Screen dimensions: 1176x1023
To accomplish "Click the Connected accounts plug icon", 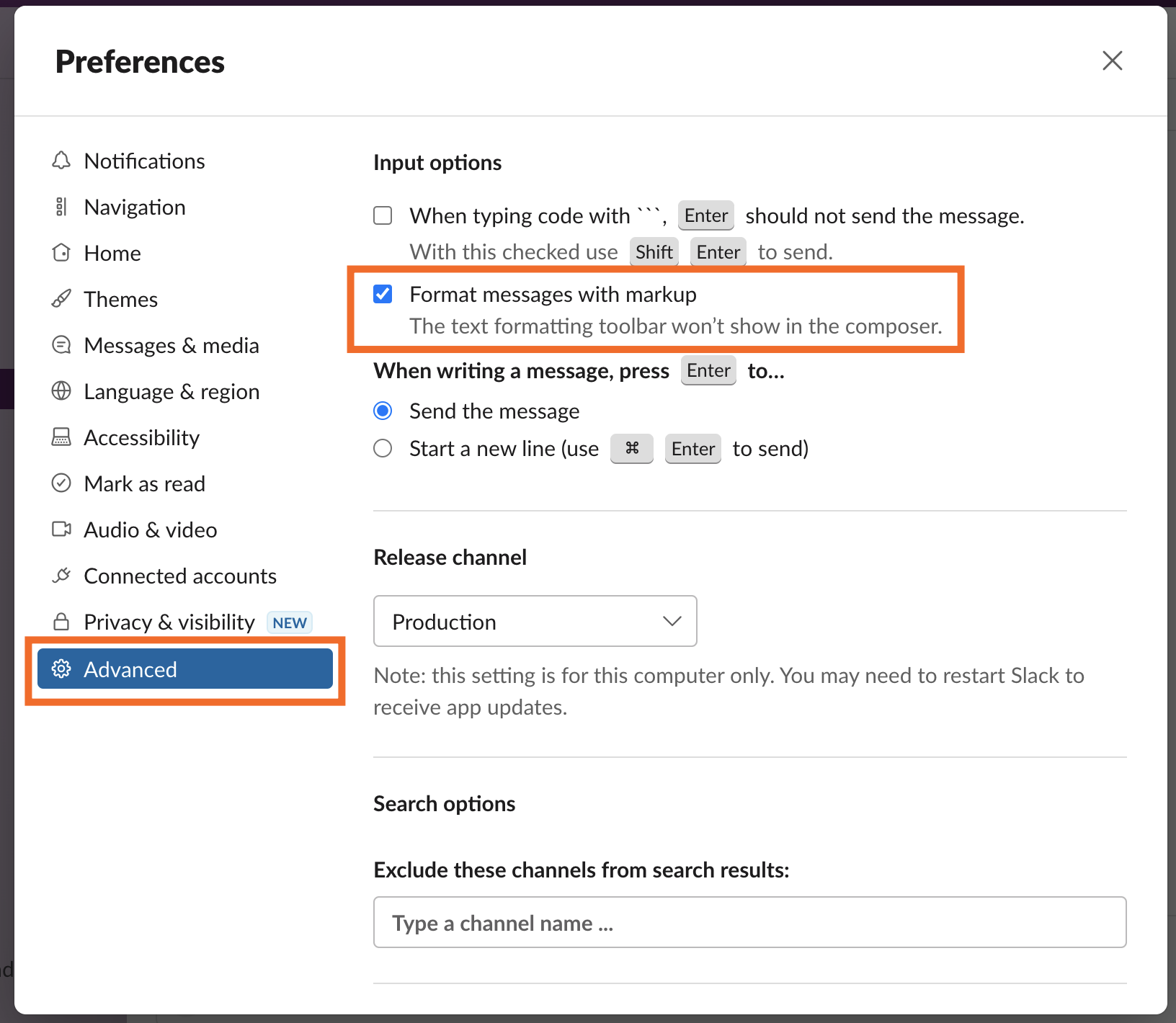I will (61, 576).
